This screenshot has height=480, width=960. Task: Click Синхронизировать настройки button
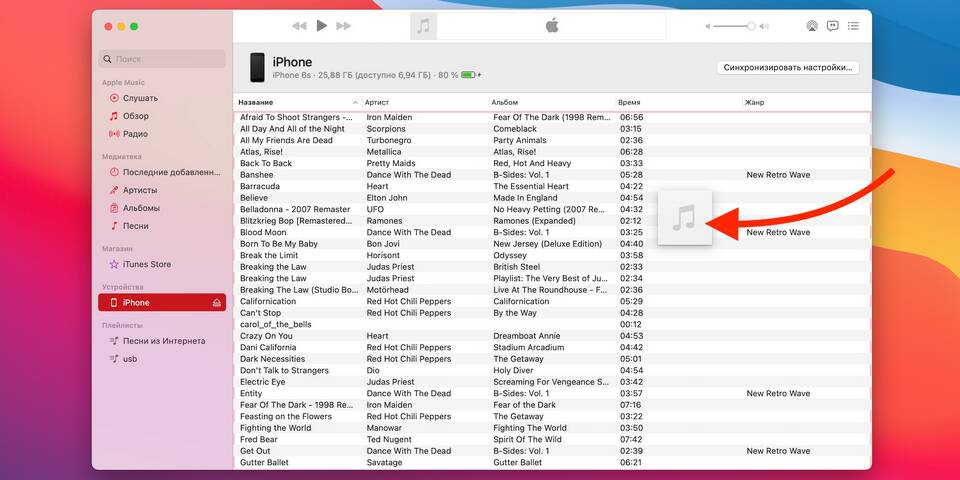tap(788, 67)
